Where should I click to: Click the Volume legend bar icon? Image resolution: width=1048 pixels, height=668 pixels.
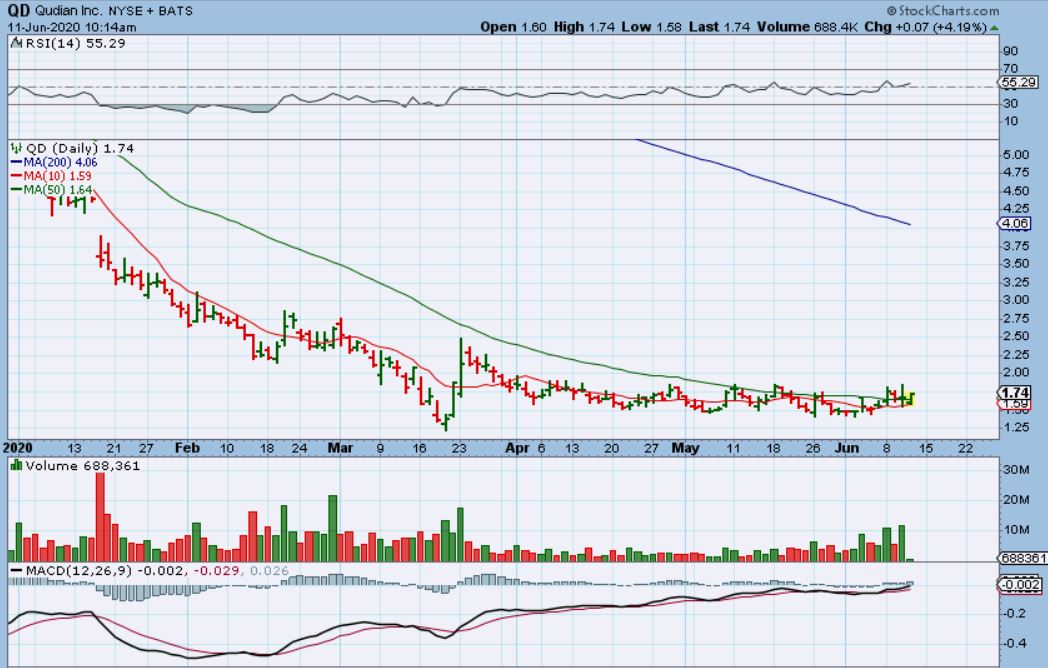click(16, 466)
